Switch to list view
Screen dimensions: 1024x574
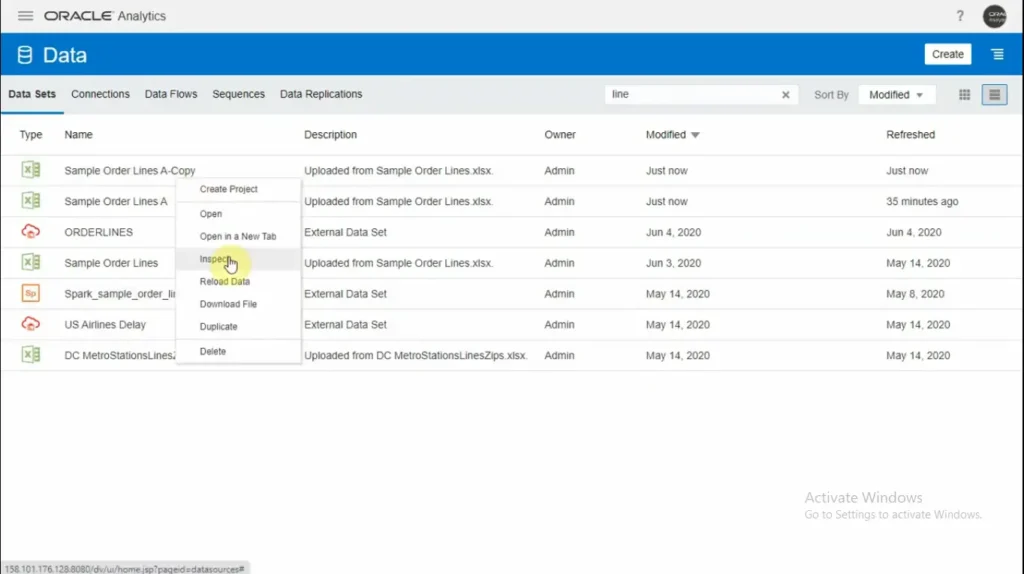(x=993, y=95)
